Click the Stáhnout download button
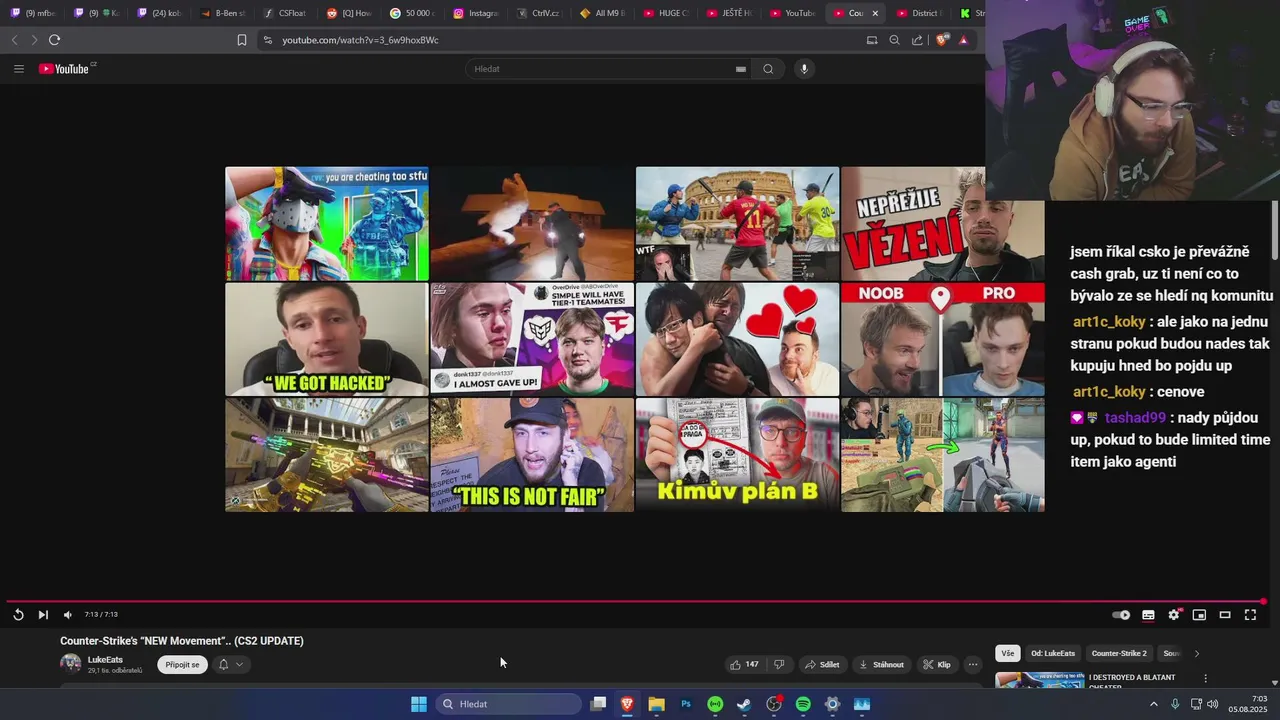The image size is (1280, 720). pyautogui.click(x=881, y=664)
